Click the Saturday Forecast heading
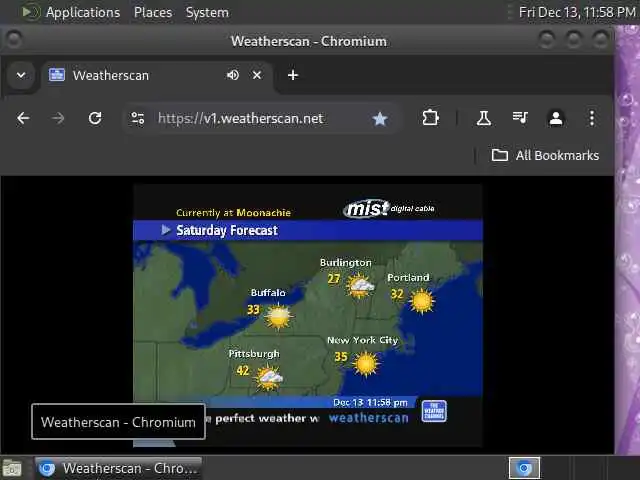 [227, 231]
